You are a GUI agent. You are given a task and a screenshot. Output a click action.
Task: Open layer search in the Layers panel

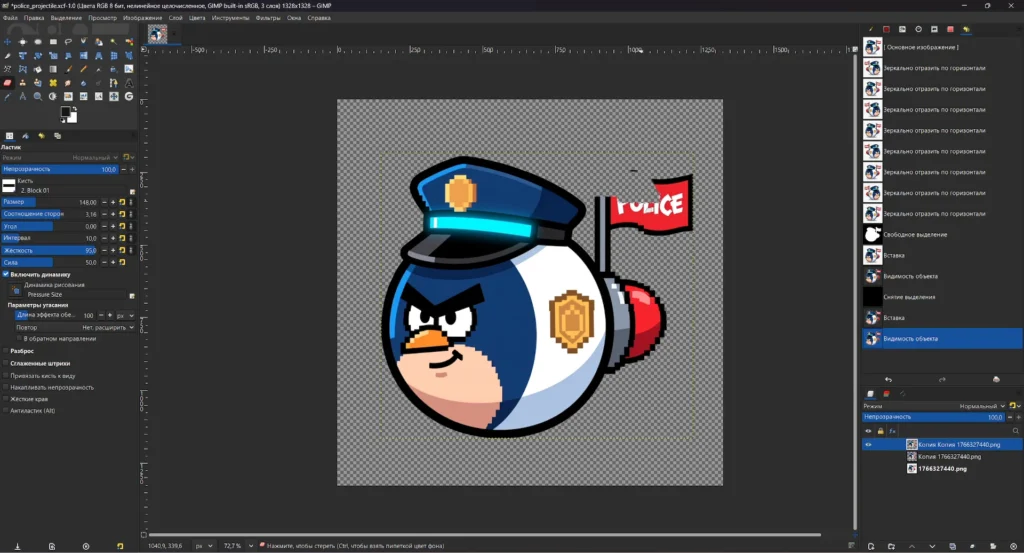click(1016, 431)
